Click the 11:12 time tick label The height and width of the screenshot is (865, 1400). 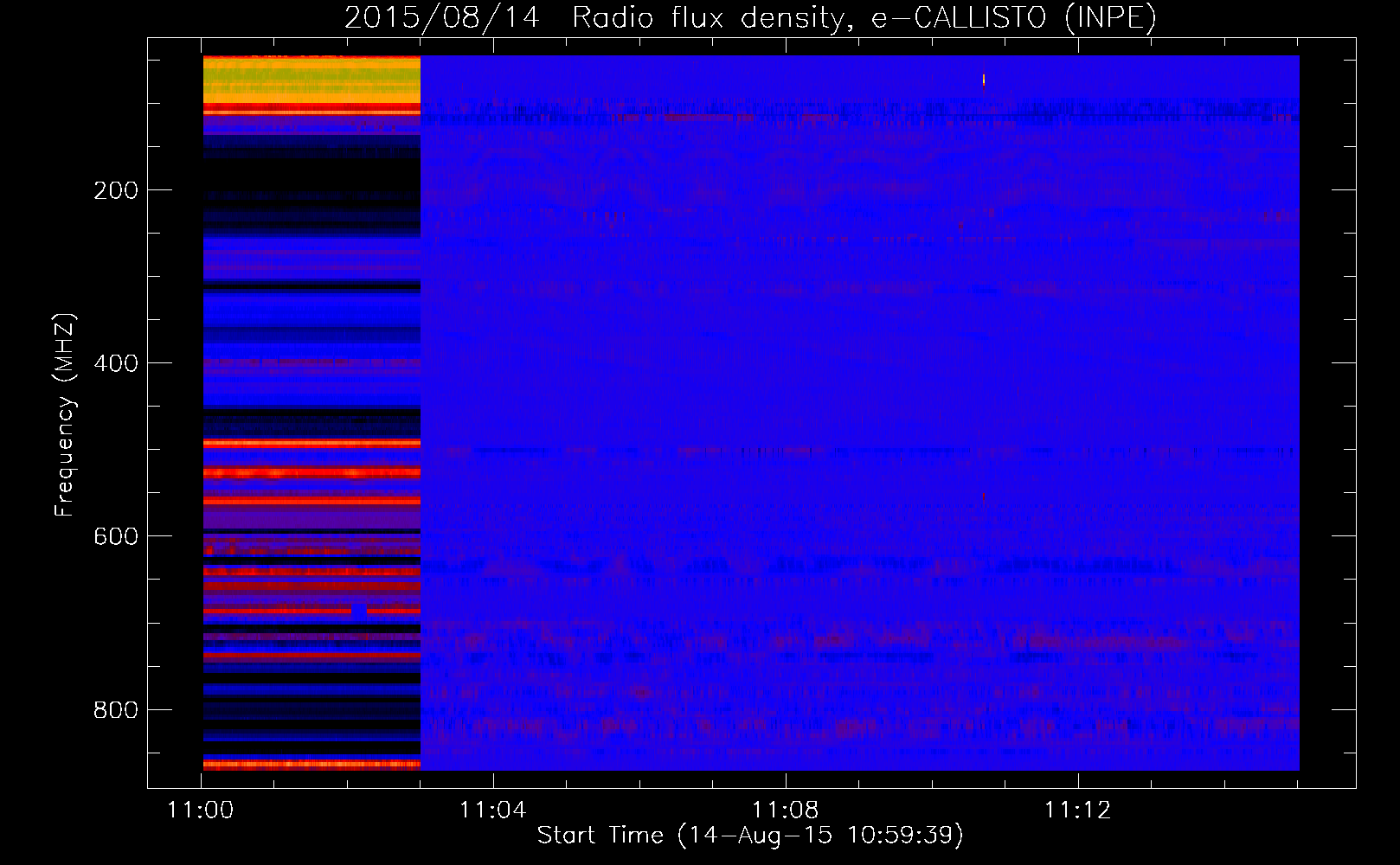(x=1077, y=811)
